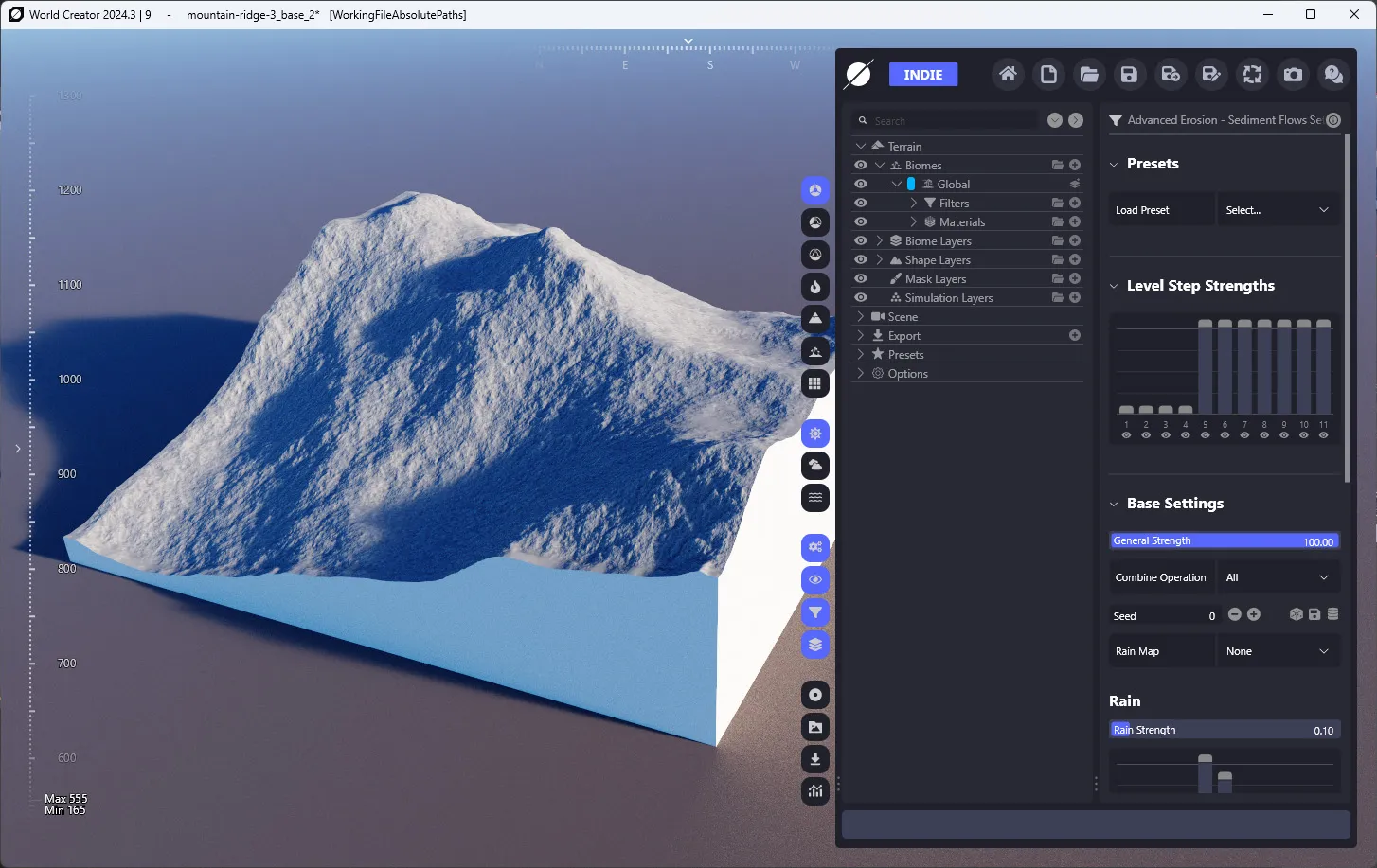Viewport: 1377px width, 868px height.
Task: Click the flame icon in the viewport toolbar
Action: point(815,286)
